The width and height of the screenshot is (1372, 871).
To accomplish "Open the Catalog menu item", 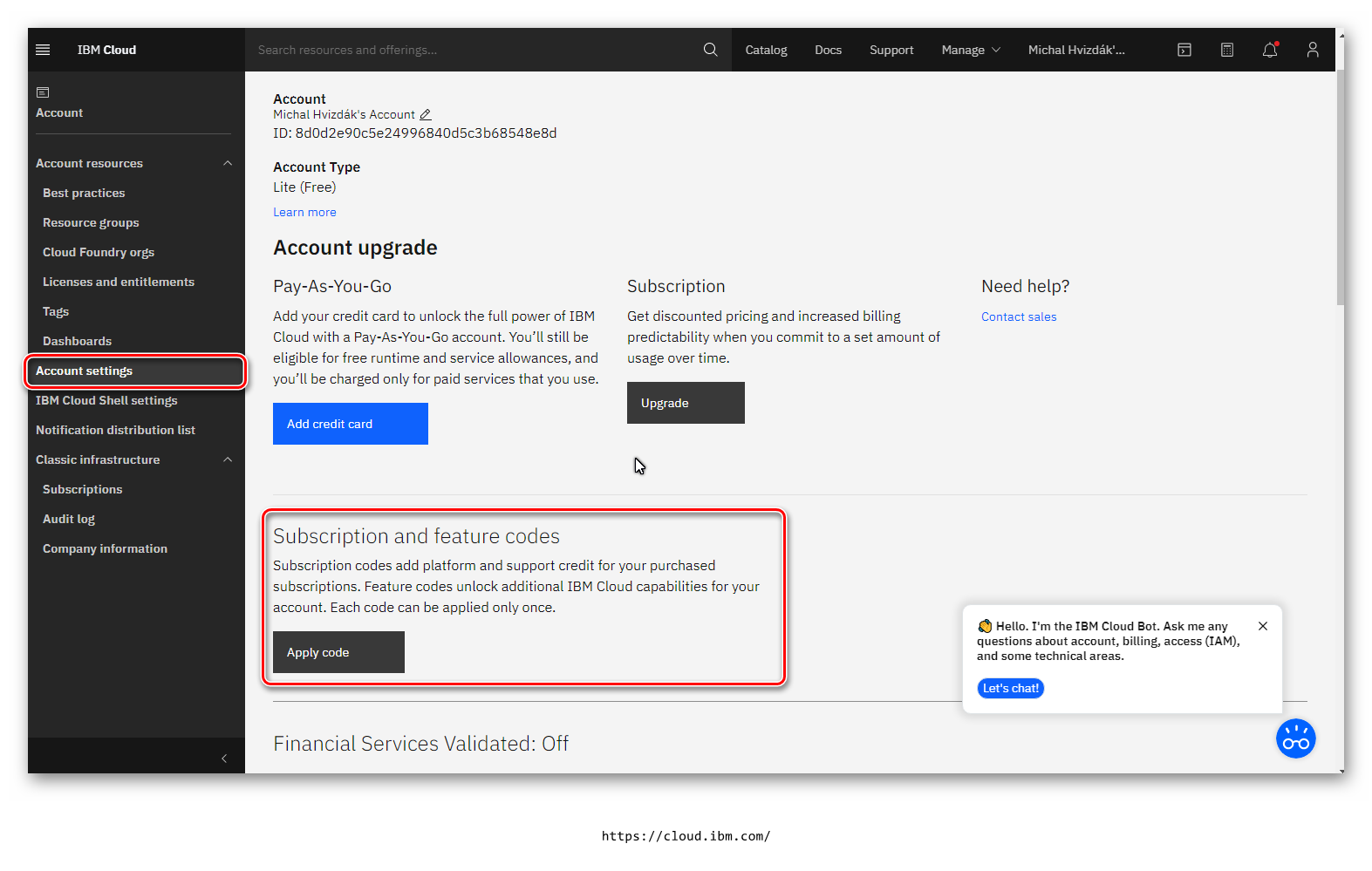I will click(x=766, y=50).
